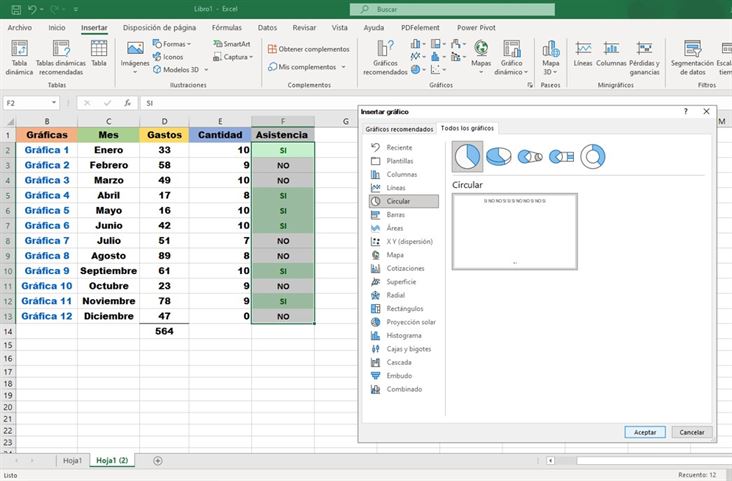Select the Todos los gráficos tab

coord(467,128)
